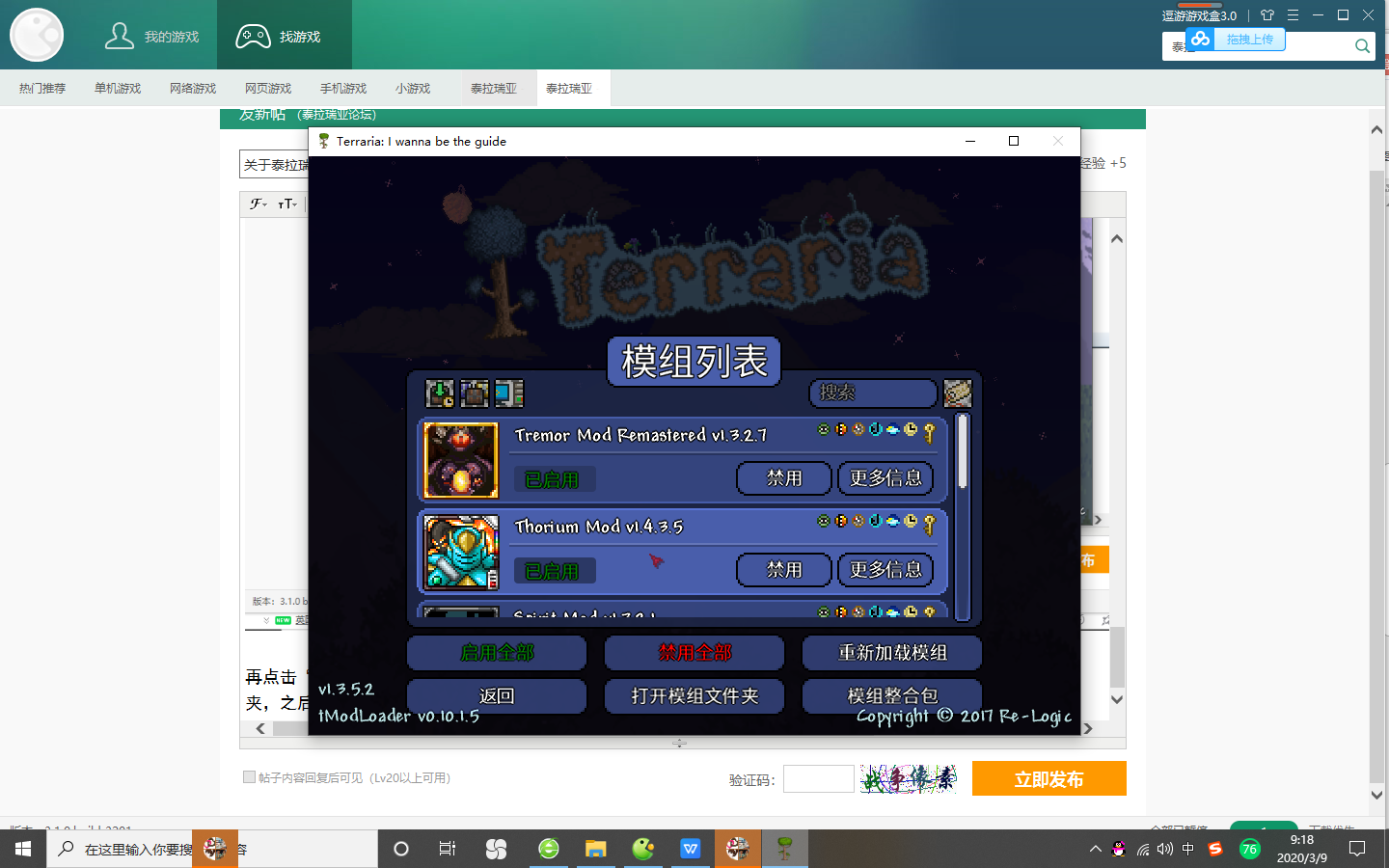Open more info for Tremor Mod Remastered
This screenshot has width=1389, height=868.
[885, 478]
